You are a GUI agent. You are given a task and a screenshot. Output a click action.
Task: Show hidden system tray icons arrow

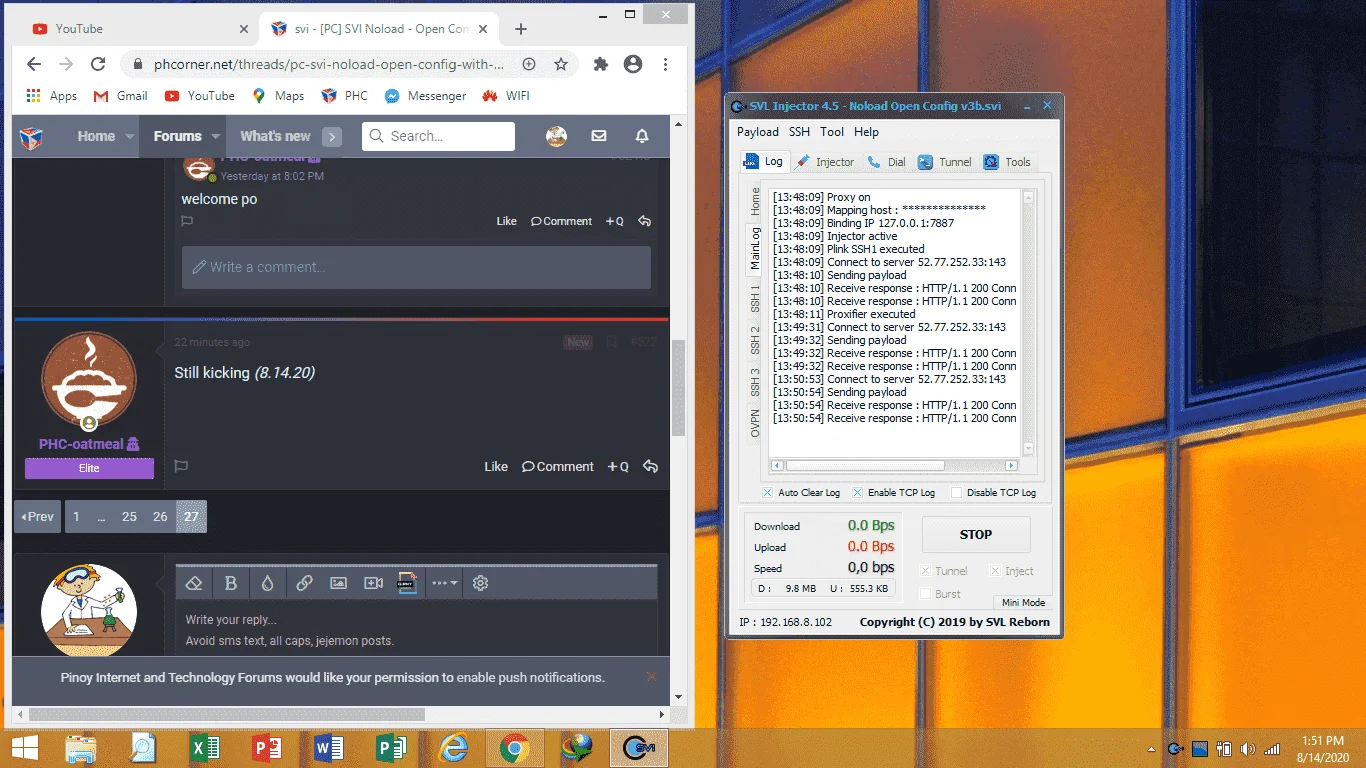[1151, 749]
